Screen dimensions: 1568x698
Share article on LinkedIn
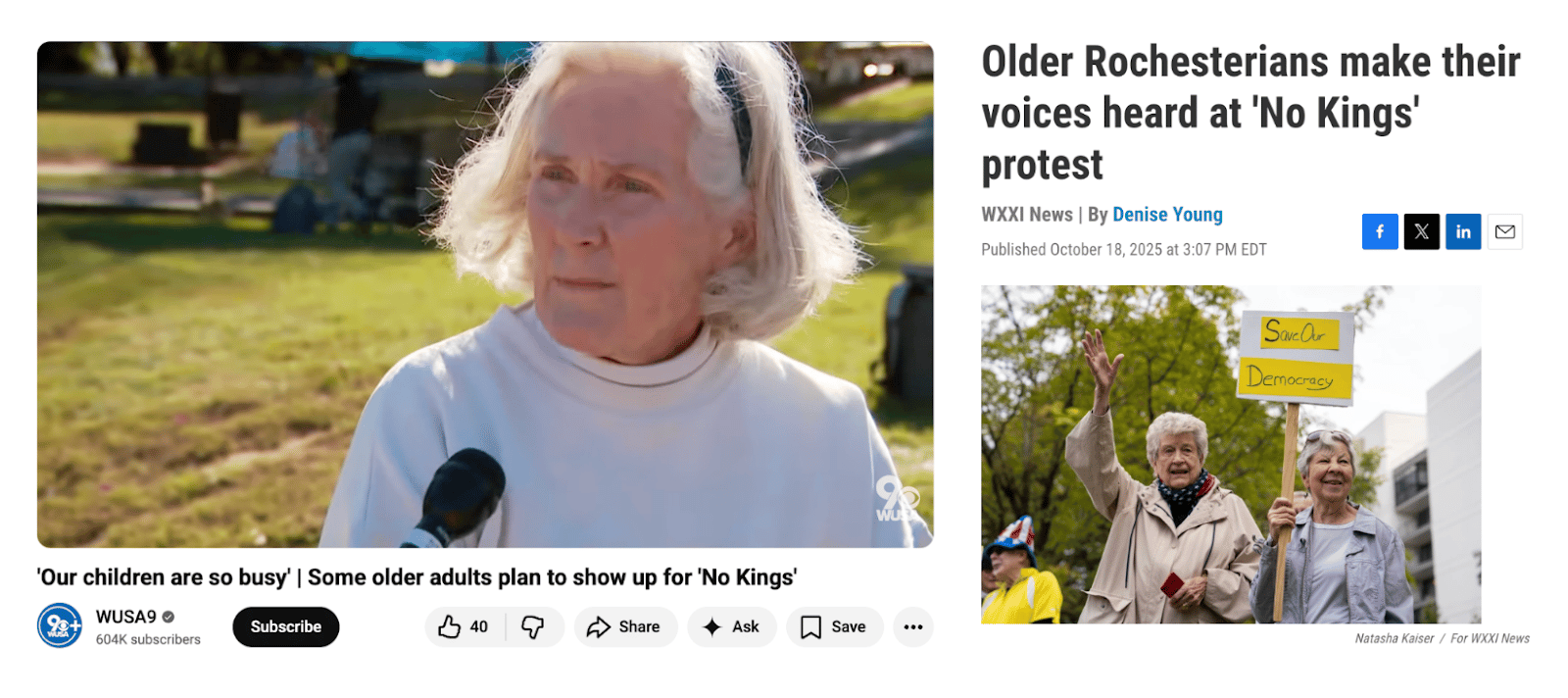(1463, 231)
